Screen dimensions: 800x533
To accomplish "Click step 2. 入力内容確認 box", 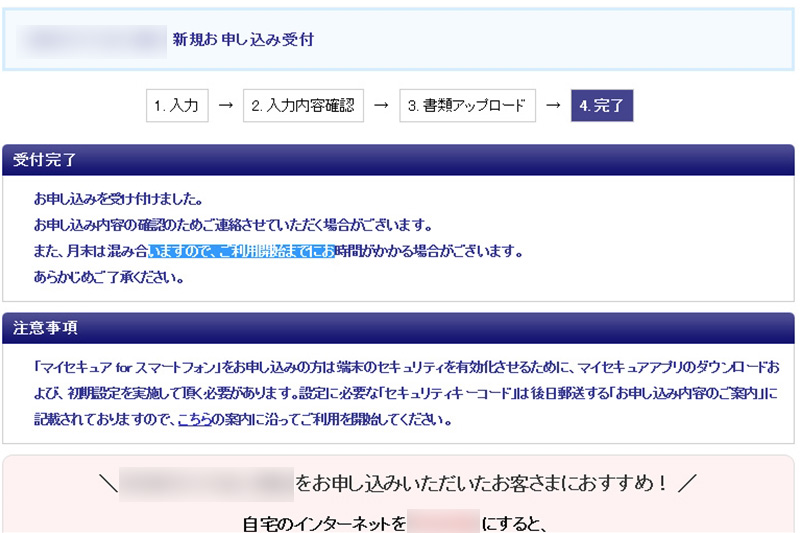I will click(303, 106).
